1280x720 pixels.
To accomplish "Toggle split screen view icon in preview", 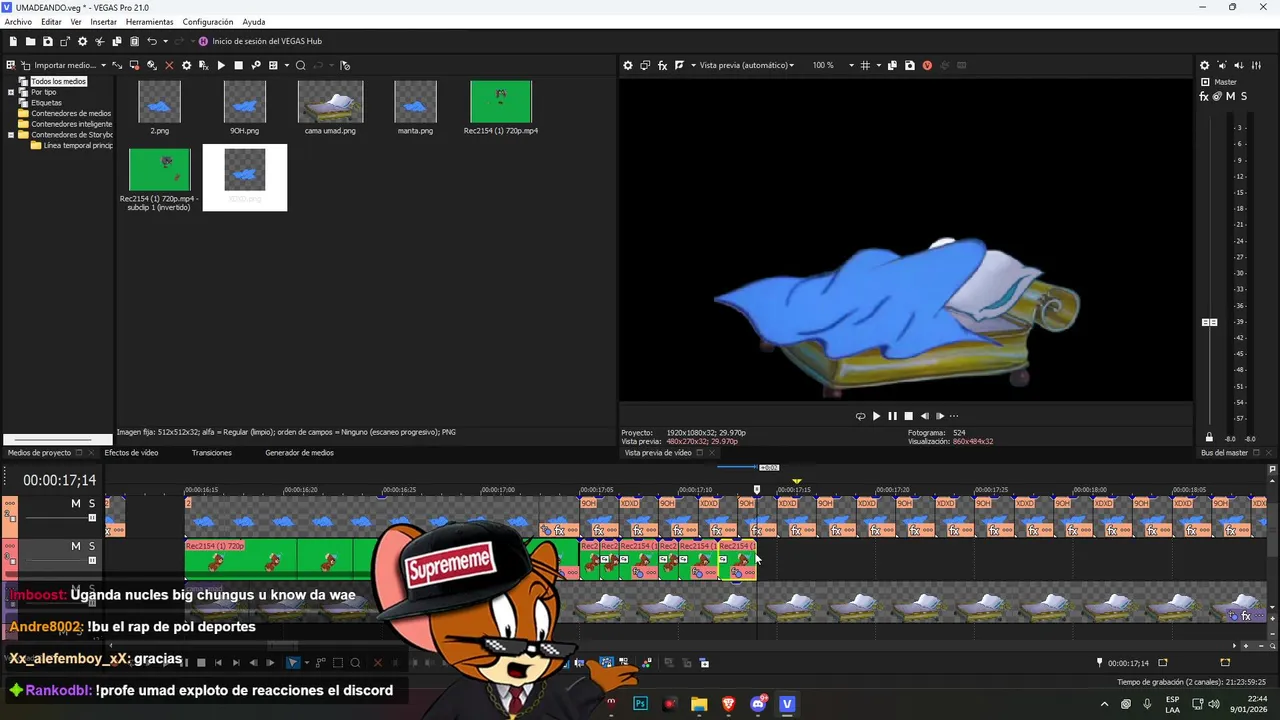I will pos(679,65).
